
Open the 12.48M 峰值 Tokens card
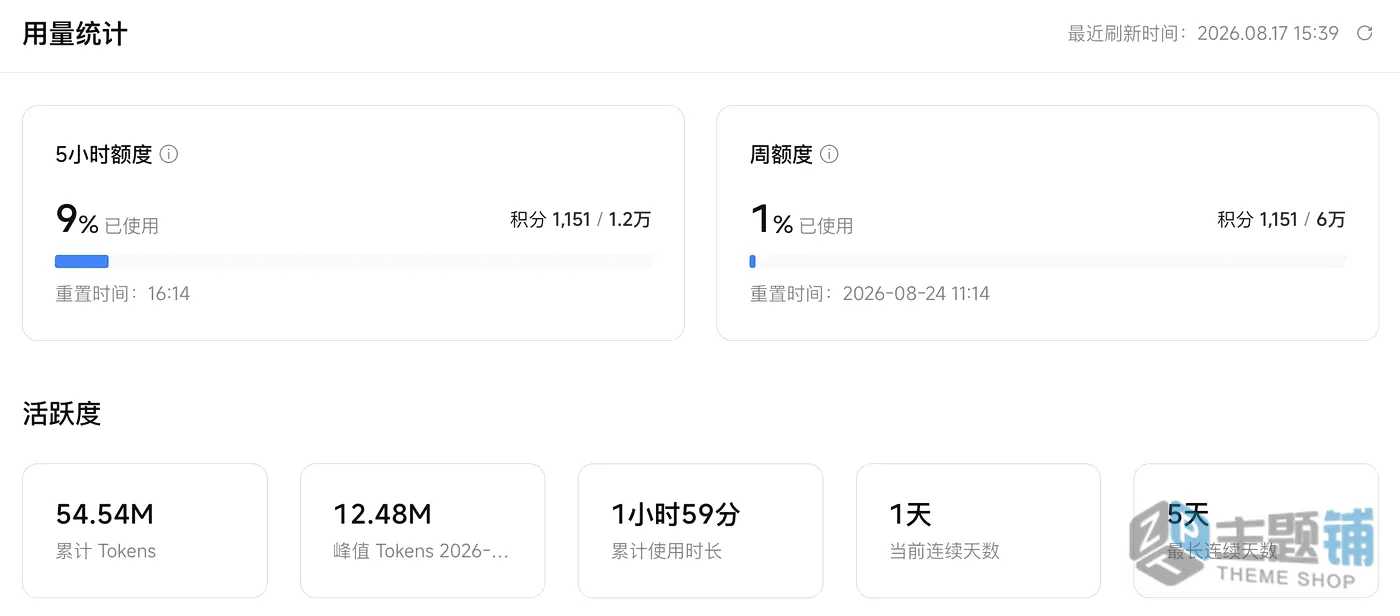point(423,531)
